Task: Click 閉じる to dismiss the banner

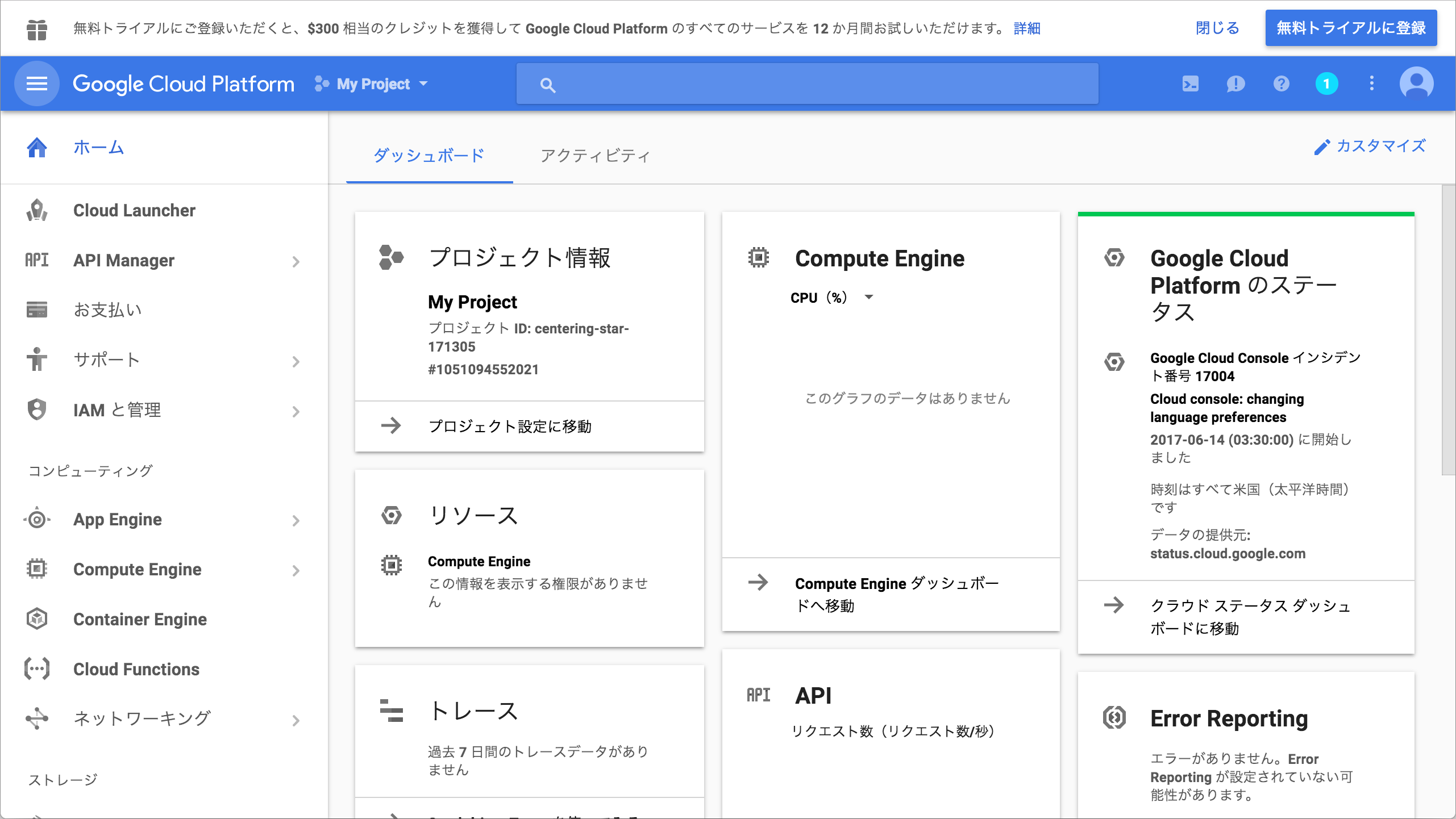Action: (x=1217, y=28)
